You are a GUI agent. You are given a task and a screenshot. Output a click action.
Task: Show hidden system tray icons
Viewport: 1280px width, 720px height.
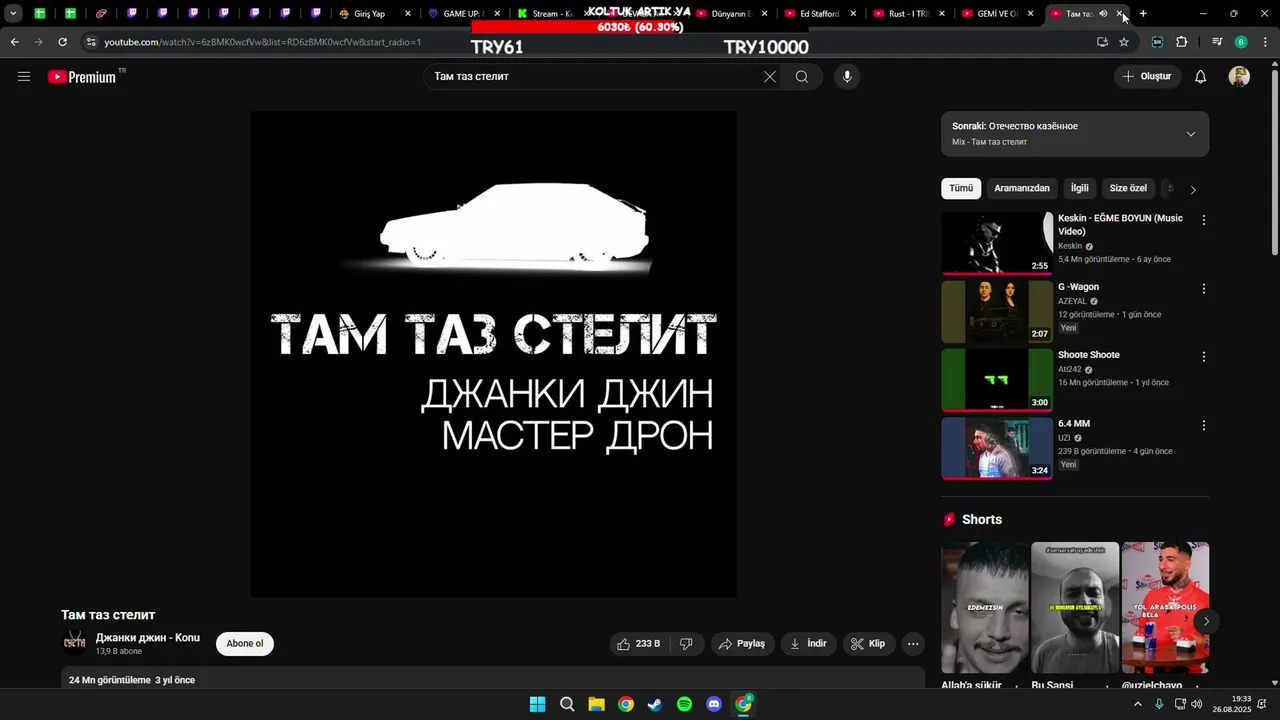click(x=1137, y=704)
